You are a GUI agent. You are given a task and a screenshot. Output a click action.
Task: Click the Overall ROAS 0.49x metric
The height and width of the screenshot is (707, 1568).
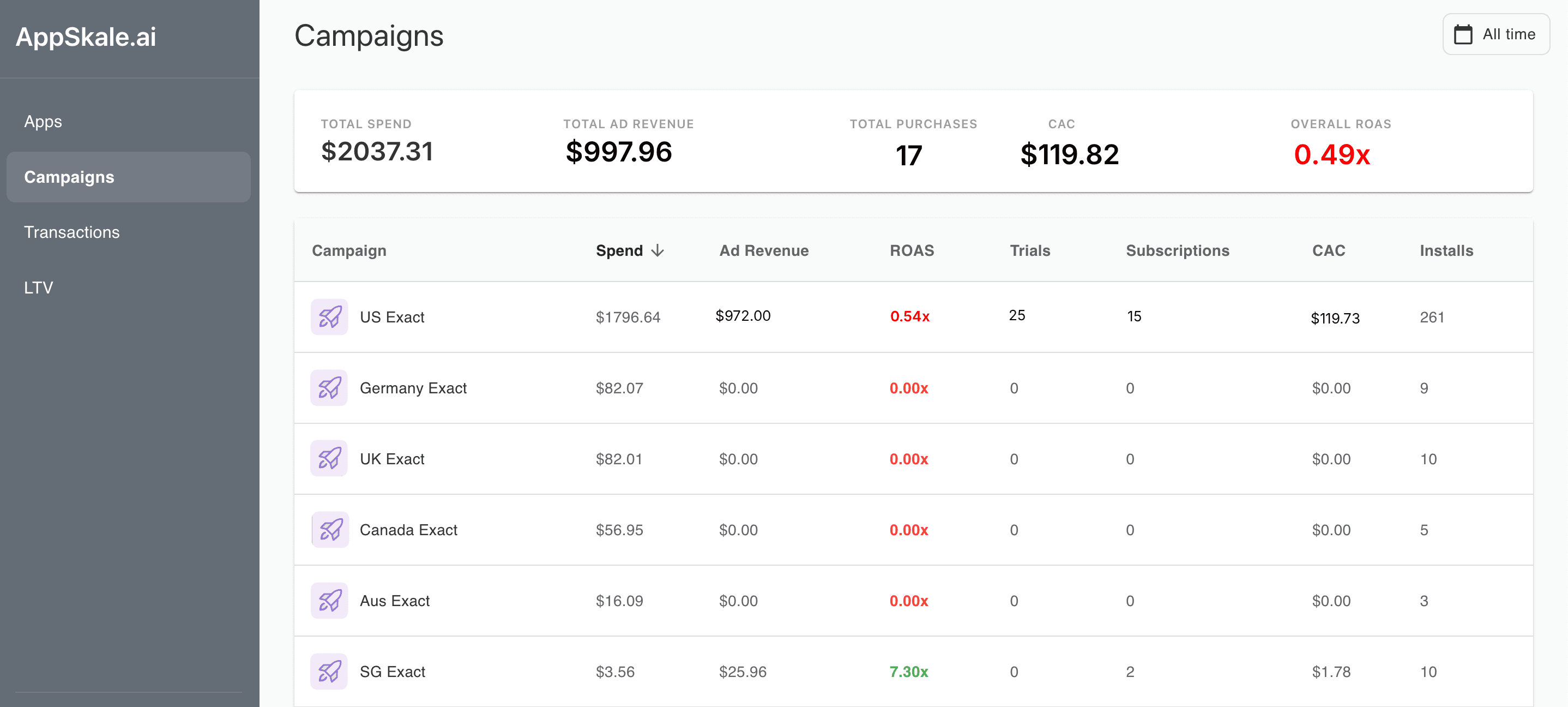(1333, 156)
